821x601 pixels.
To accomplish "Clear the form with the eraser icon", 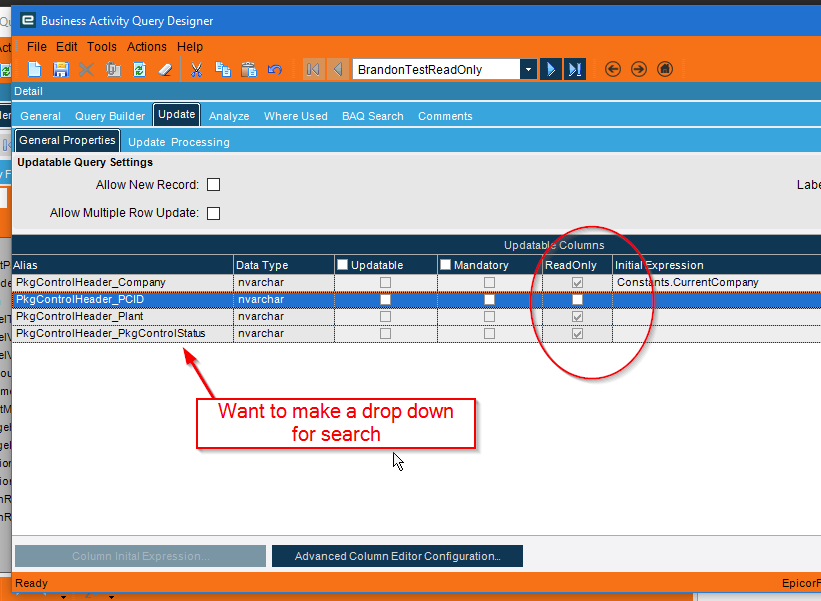I will pyautogui.click(x=165, y=69).
